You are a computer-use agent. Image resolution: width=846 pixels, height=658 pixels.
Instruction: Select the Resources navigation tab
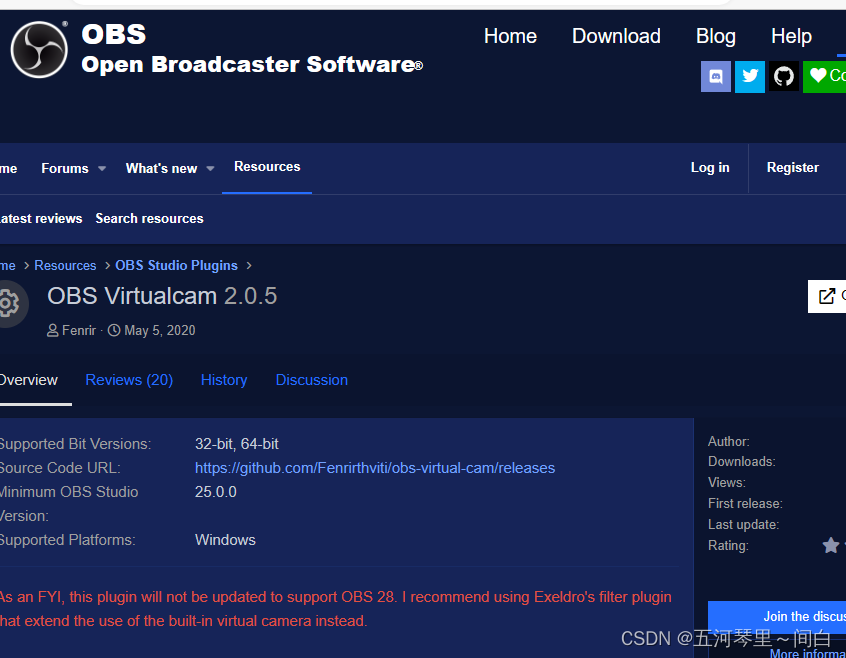pyautogui.click(x=267, y=167)
